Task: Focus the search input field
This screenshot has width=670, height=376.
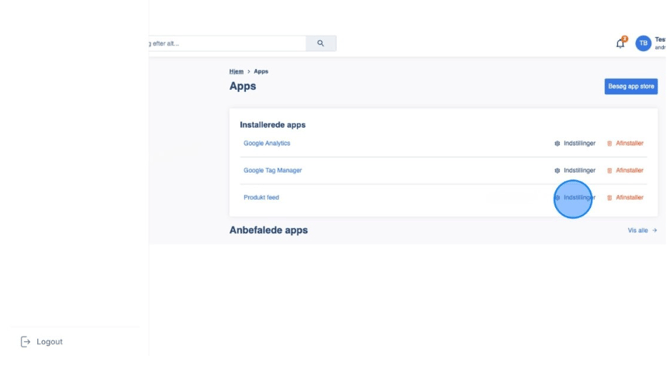Action: click(227, 43)
